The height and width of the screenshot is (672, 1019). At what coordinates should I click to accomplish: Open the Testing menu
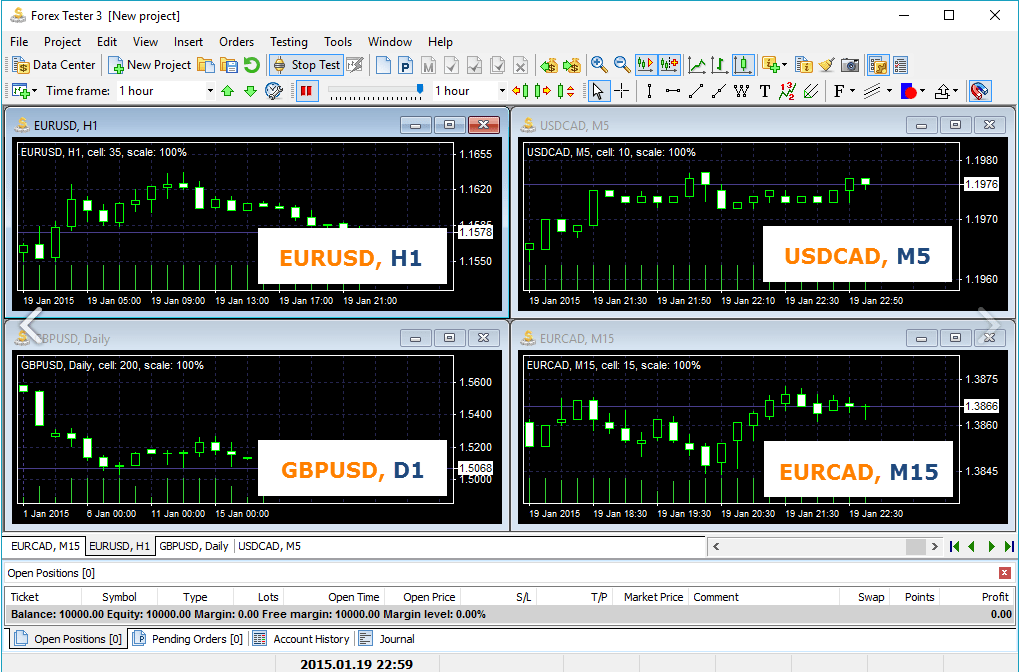click(x=289, y=42)
